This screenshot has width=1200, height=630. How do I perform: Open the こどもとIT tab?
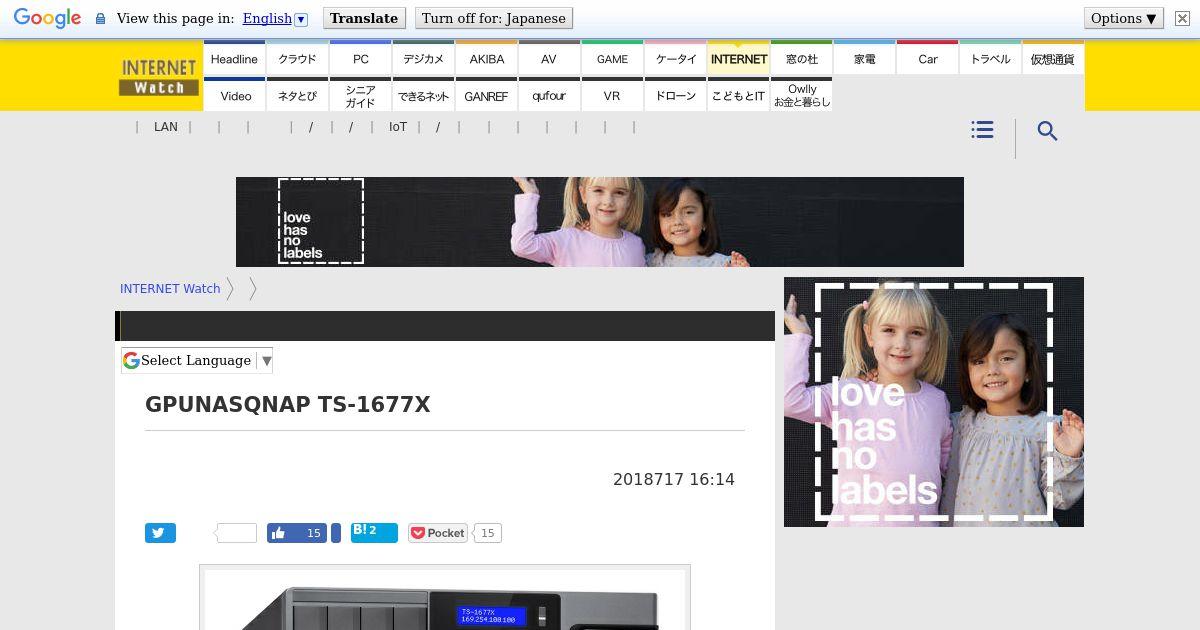[x=738, y=95]
